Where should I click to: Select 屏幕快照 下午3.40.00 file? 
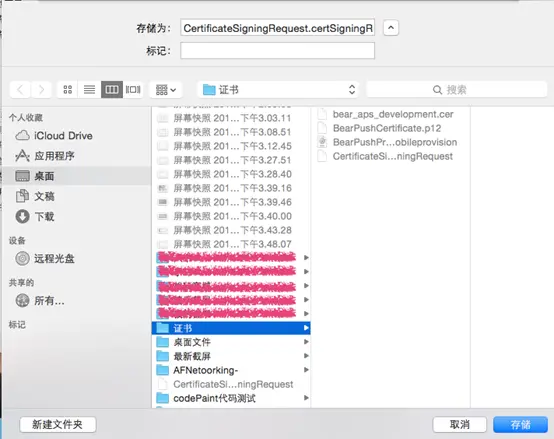pos(231,216)
